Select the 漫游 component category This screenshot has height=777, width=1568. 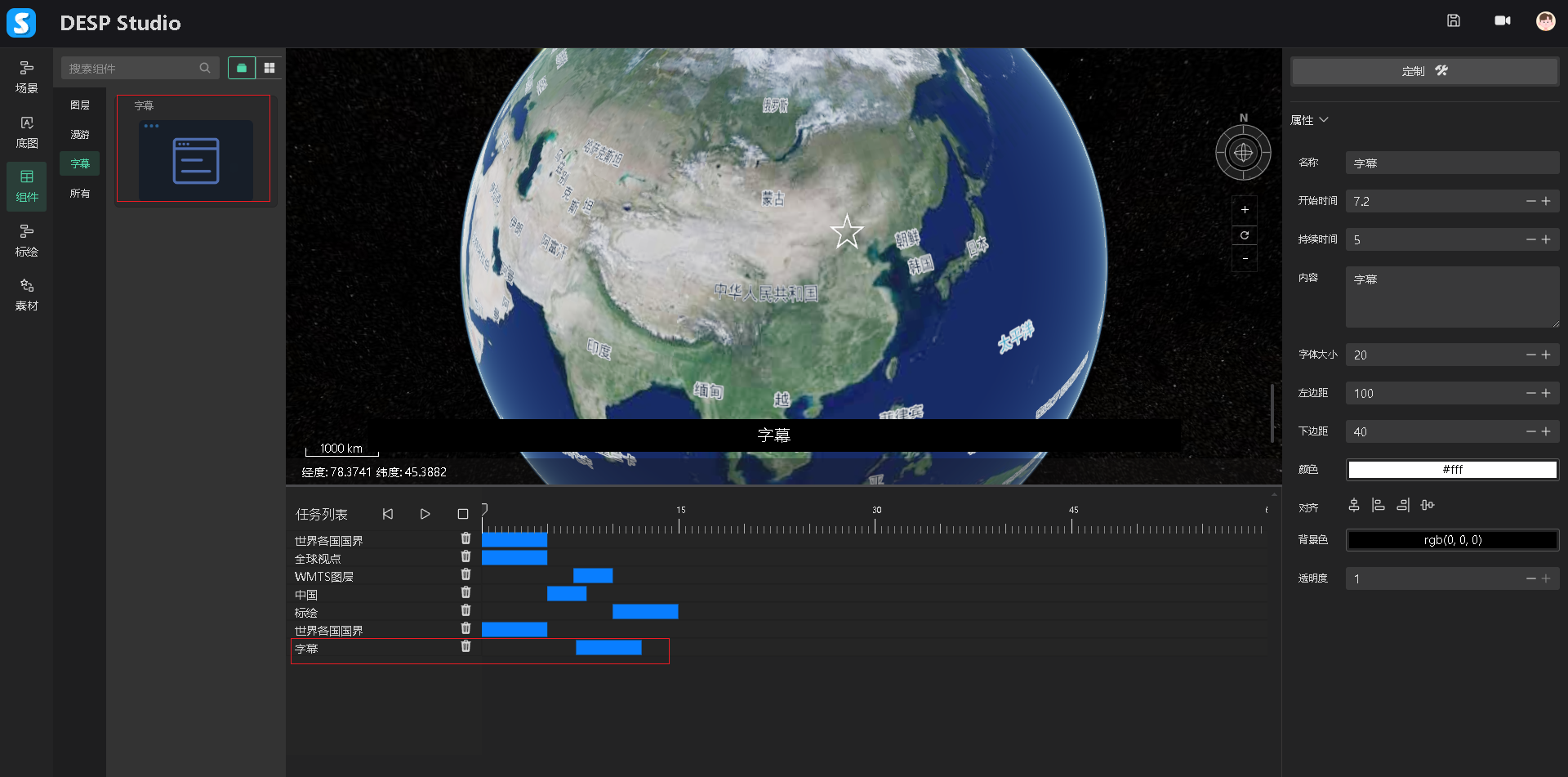80,135
